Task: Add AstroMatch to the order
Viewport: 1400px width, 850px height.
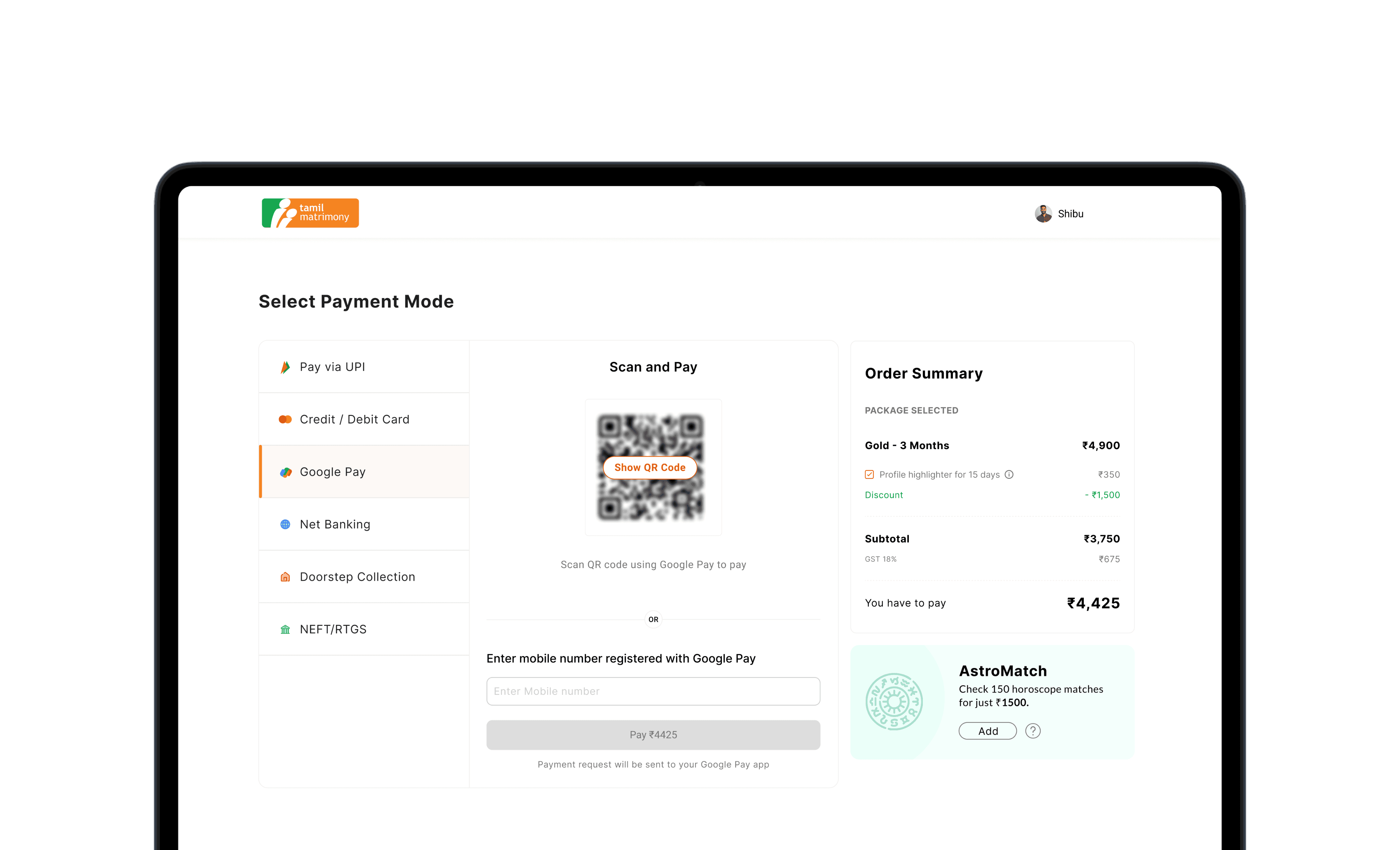Action: 988,731
